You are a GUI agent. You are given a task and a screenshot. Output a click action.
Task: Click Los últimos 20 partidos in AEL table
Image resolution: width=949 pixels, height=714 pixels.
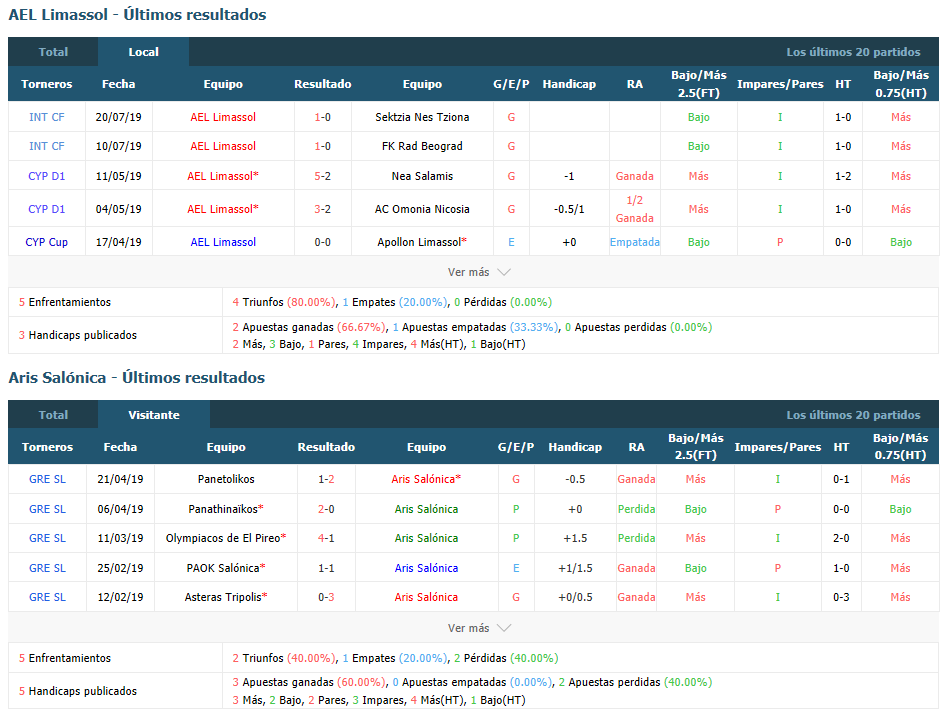[x=853, y=52]
